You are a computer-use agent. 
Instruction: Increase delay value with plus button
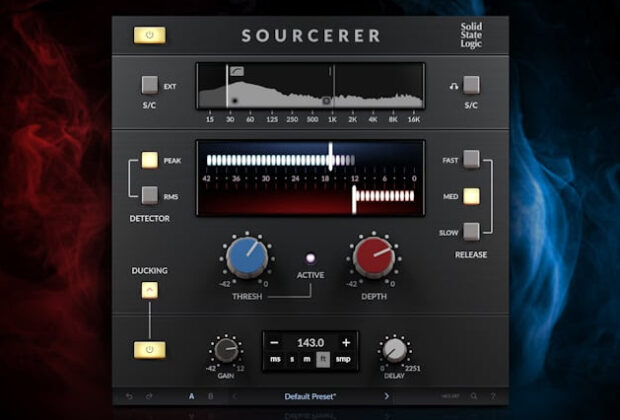click(346, 342)
